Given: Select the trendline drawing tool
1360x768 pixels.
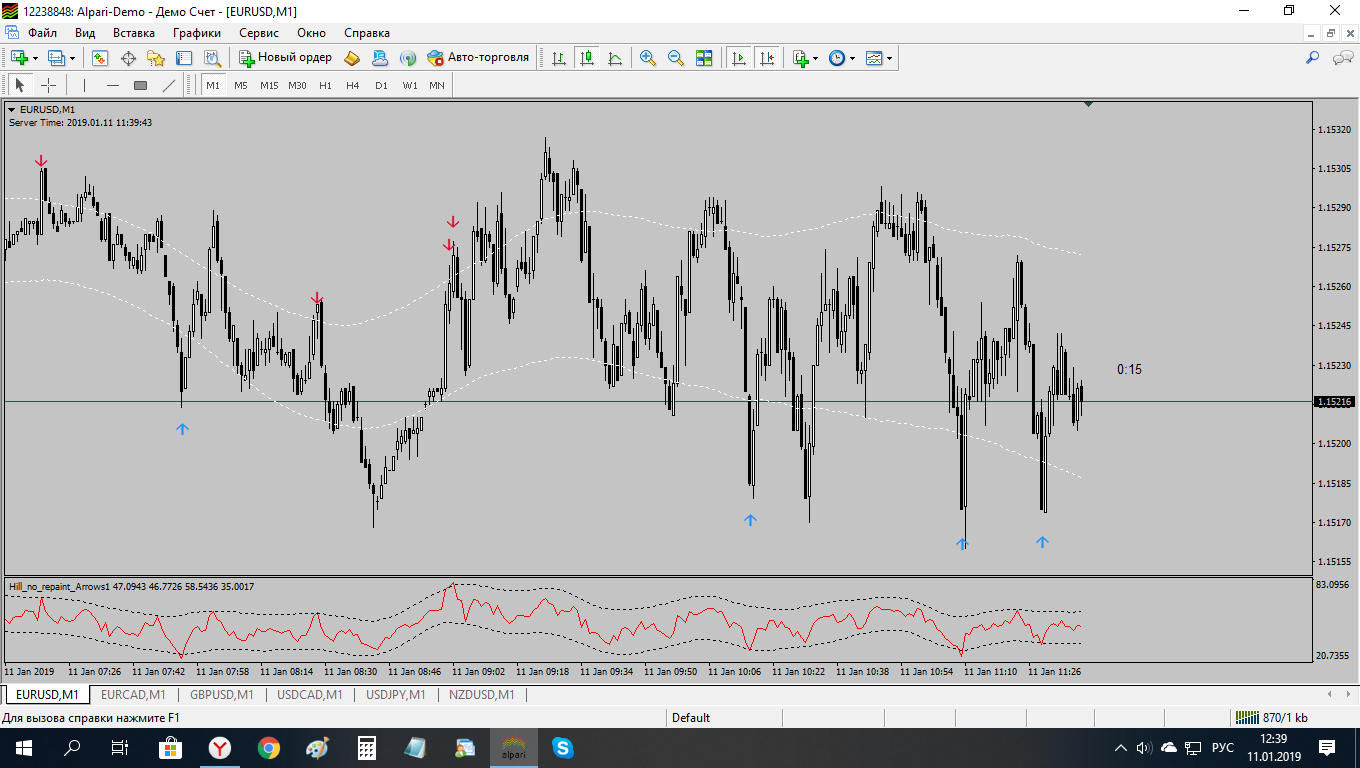Looking at the screenshot, I should tap(169, 85).
